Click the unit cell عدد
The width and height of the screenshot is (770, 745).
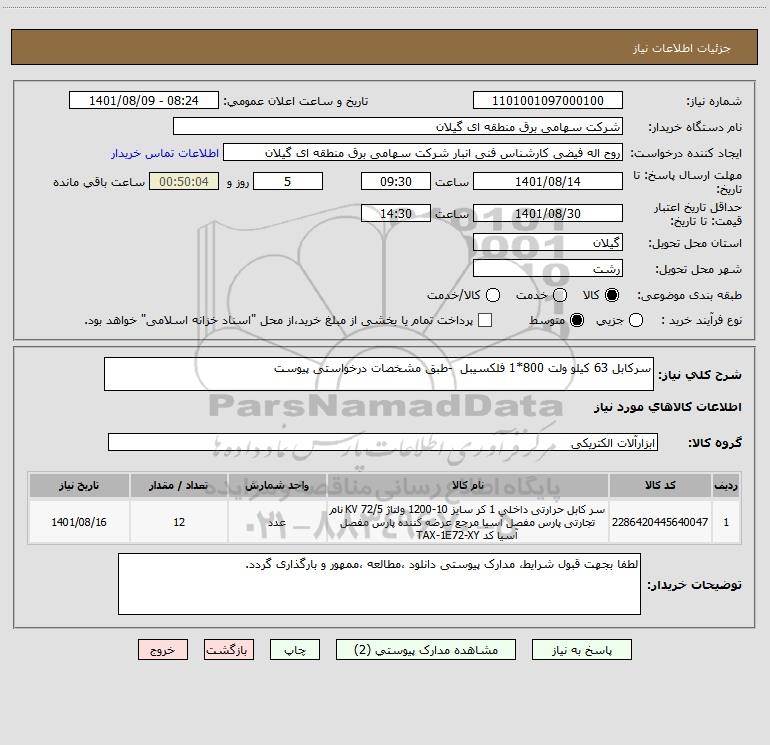[x=277, y=522]
